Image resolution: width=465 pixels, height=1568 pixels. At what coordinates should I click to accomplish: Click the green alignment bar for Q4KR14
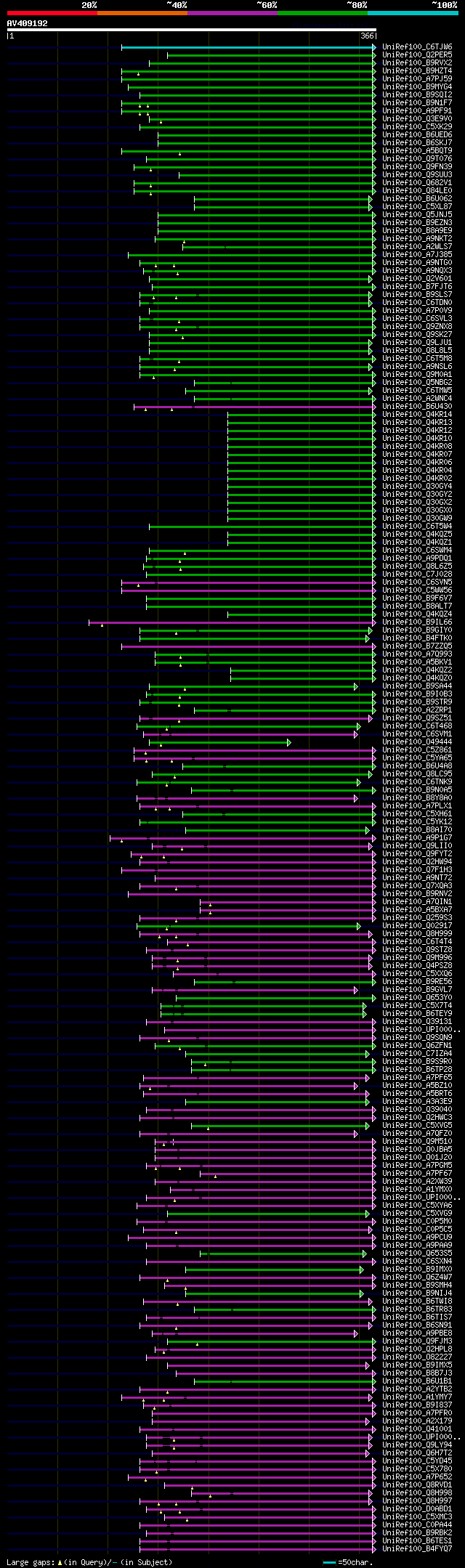coord(300,415)
